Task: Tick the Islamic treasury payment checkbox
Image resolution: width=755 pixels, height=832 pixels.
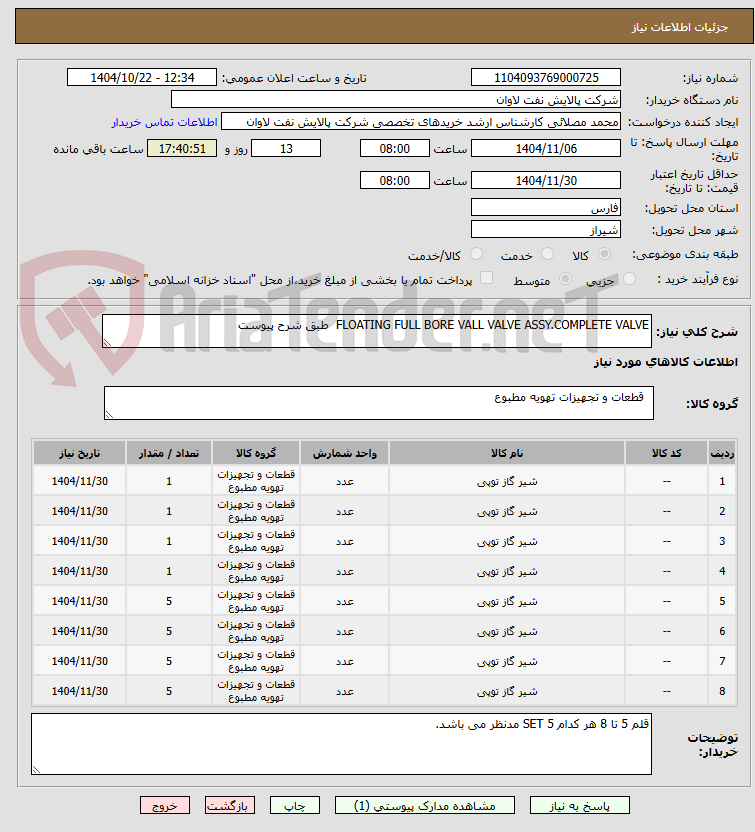Action: point(486,278)
